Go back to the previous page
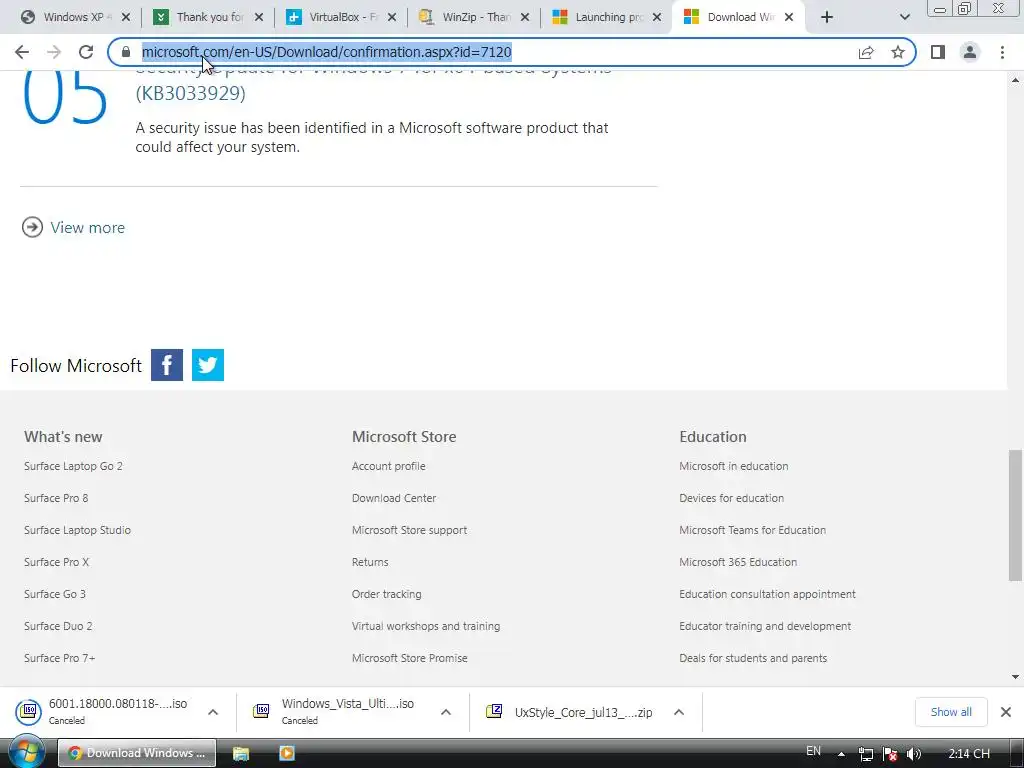This screenshot has height=768, width=1024. [22, 52]
